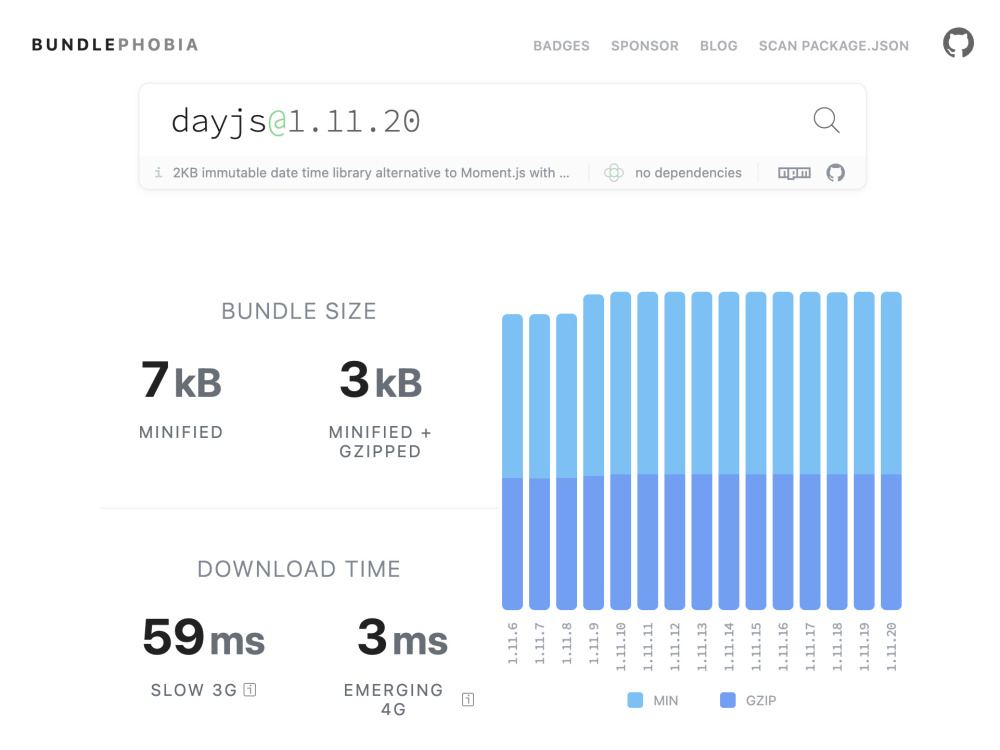
Task: Select the 1.11.17 version bar
Action: coord(810,450)
